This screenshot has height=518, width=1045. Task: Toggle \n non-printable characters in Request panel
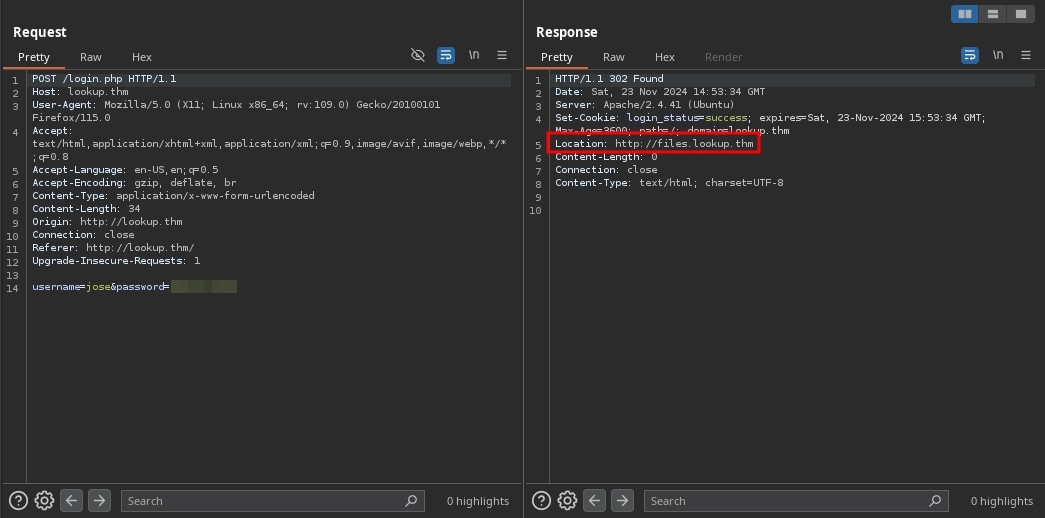(x=474, y=56)
